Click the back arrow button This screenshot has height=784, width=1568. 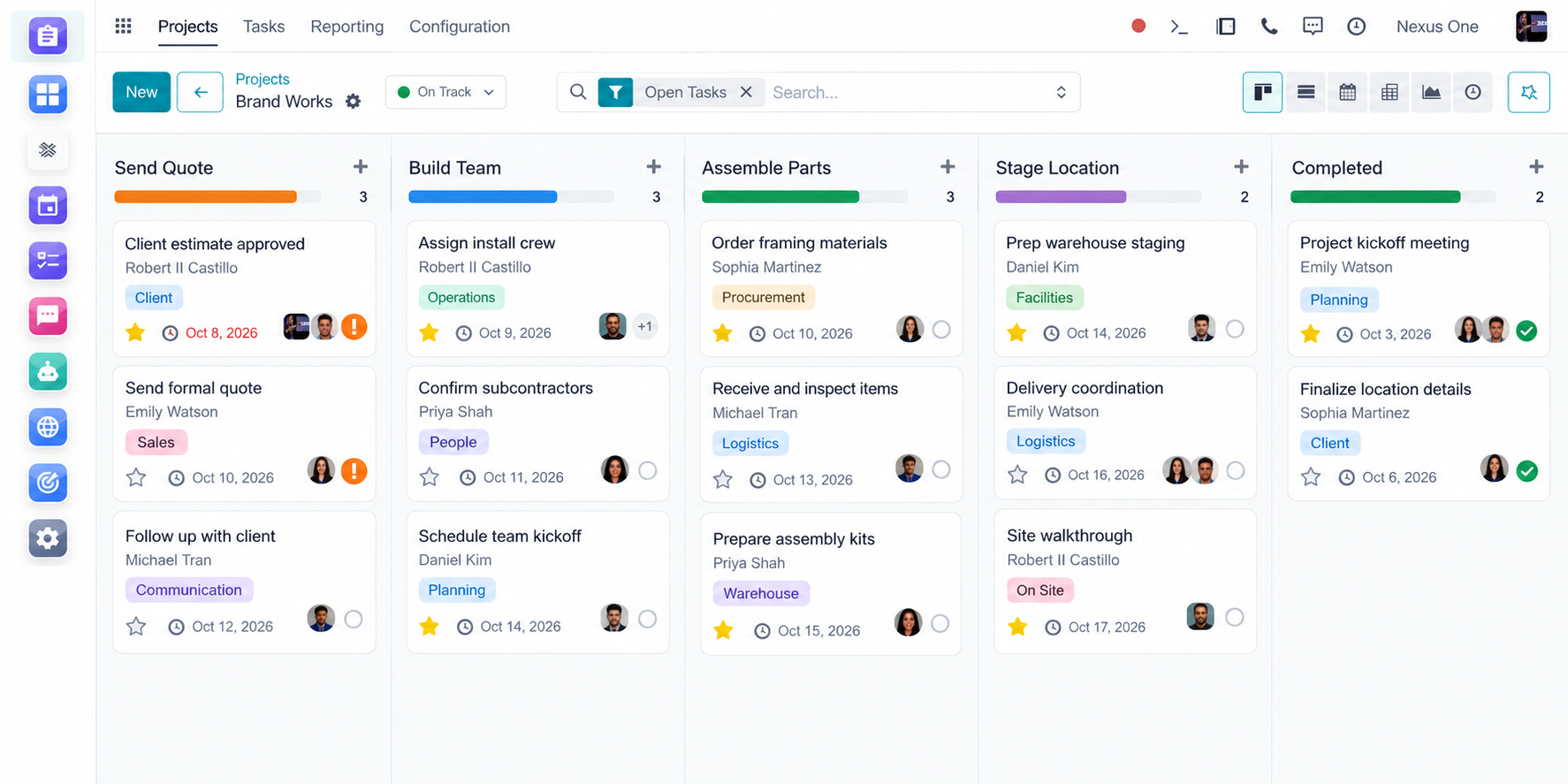[200, 92]
